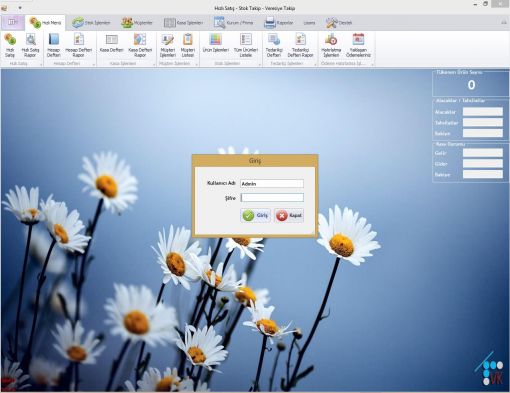Open Müşteri Listesi customer list

click(188, 45)
